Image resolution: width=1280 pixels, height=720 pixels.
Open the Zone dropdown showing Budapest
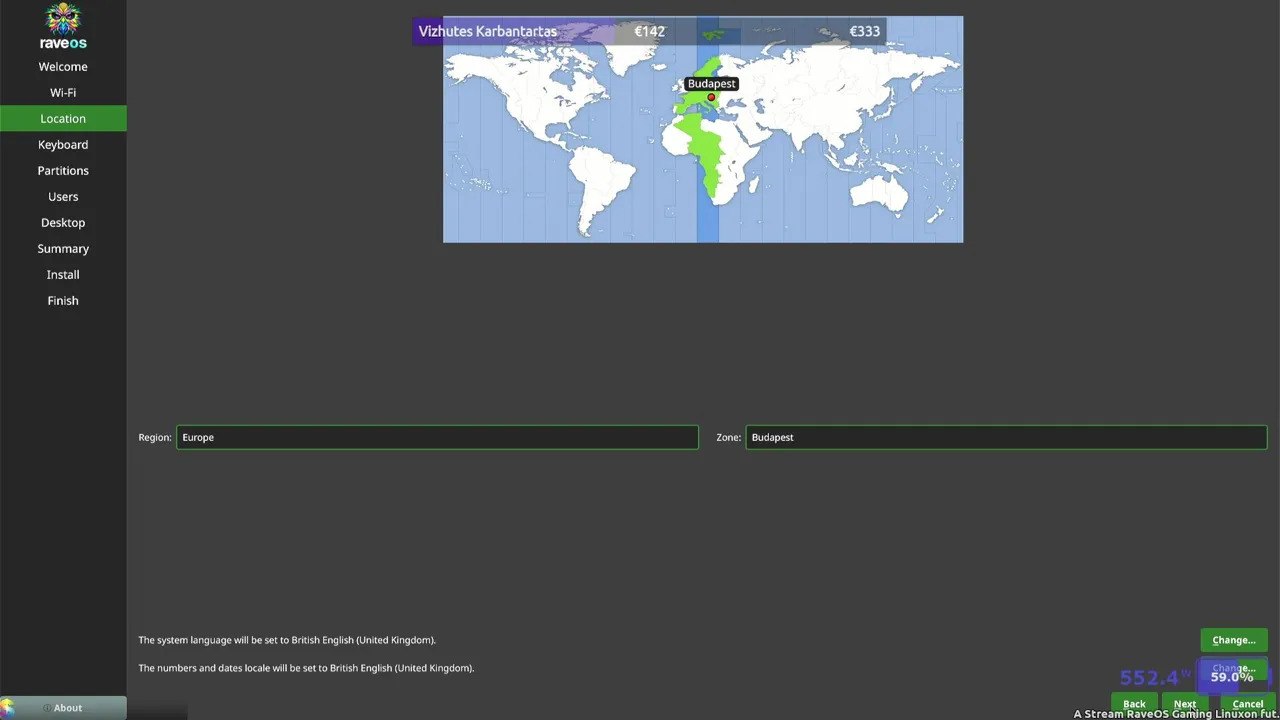tap(1006, 437)
